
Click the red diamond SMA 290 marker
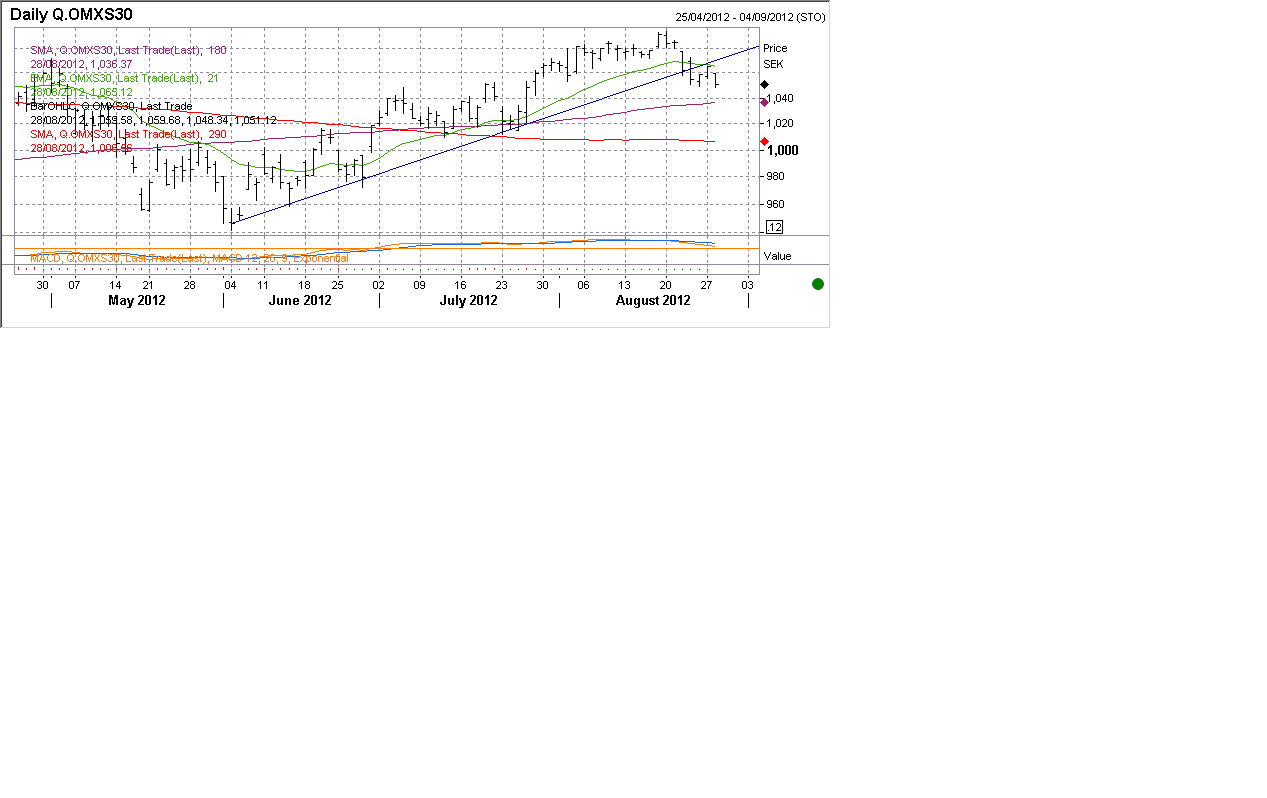tap(764, 141)
